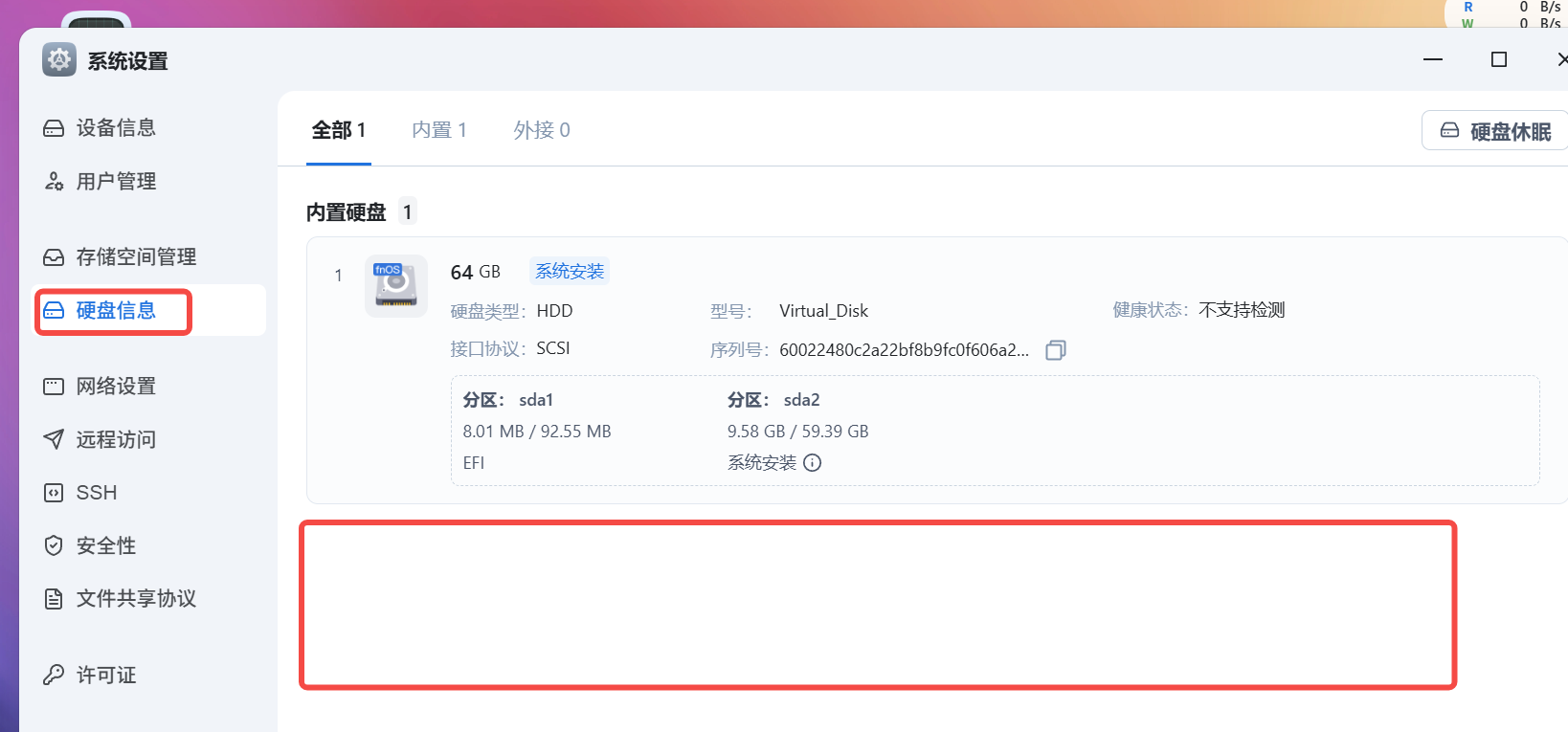
Task: Copy the disk serial number
Action: coord(1055,350)
